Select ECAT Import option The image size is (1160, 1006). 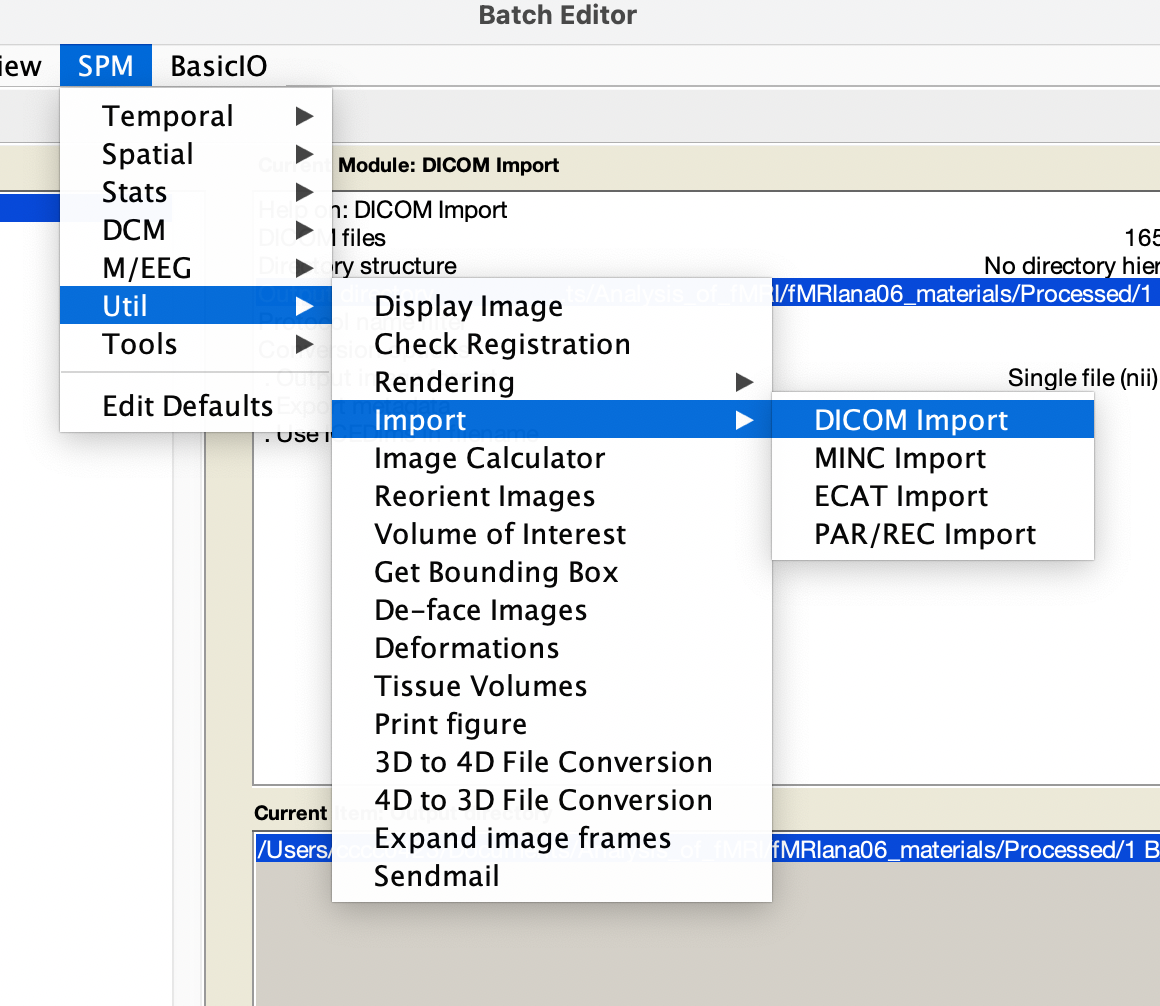901,496
